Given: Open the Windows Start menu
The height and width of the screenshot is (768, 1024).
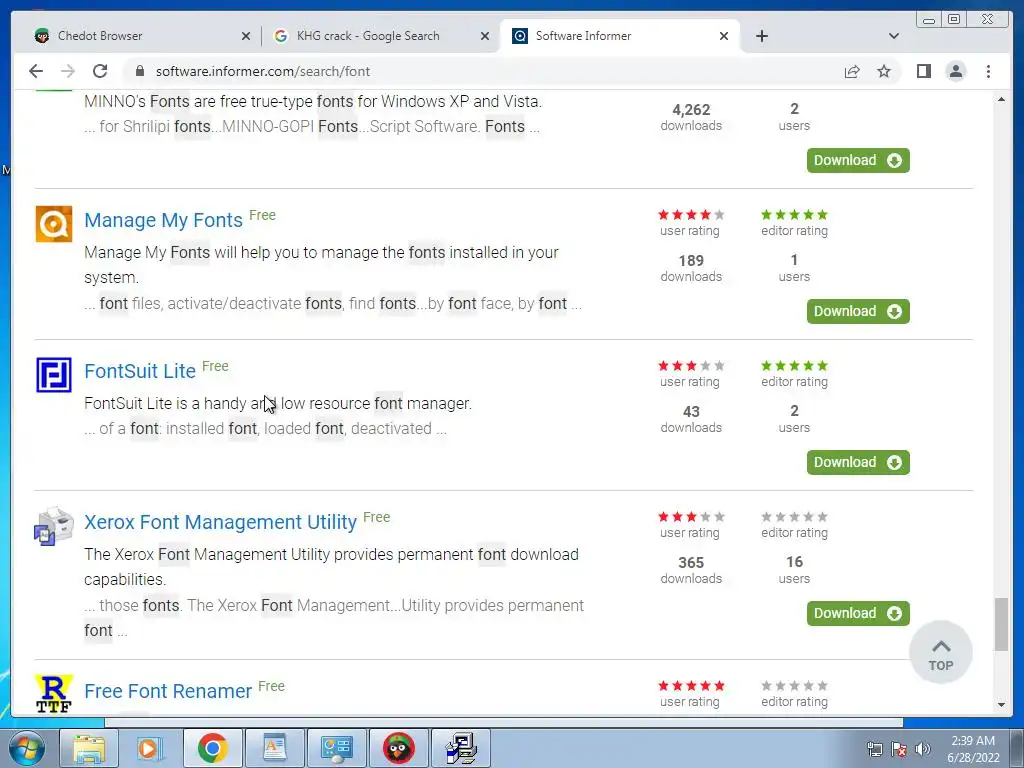Looking at the screenshot, I should coord(25,748).
